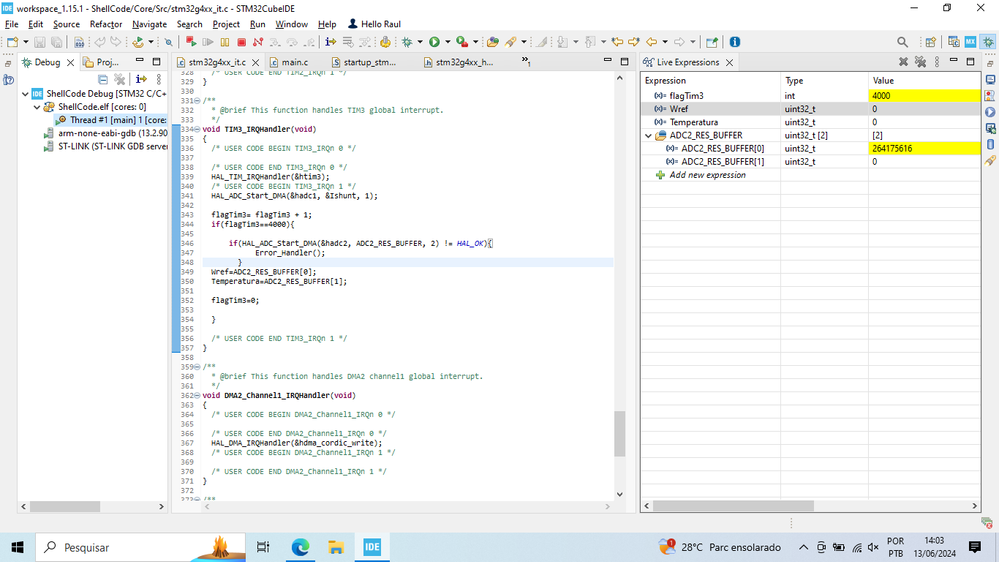
Task: Click 'Add new expression' in Live Expressions
Action: point(707,175)
